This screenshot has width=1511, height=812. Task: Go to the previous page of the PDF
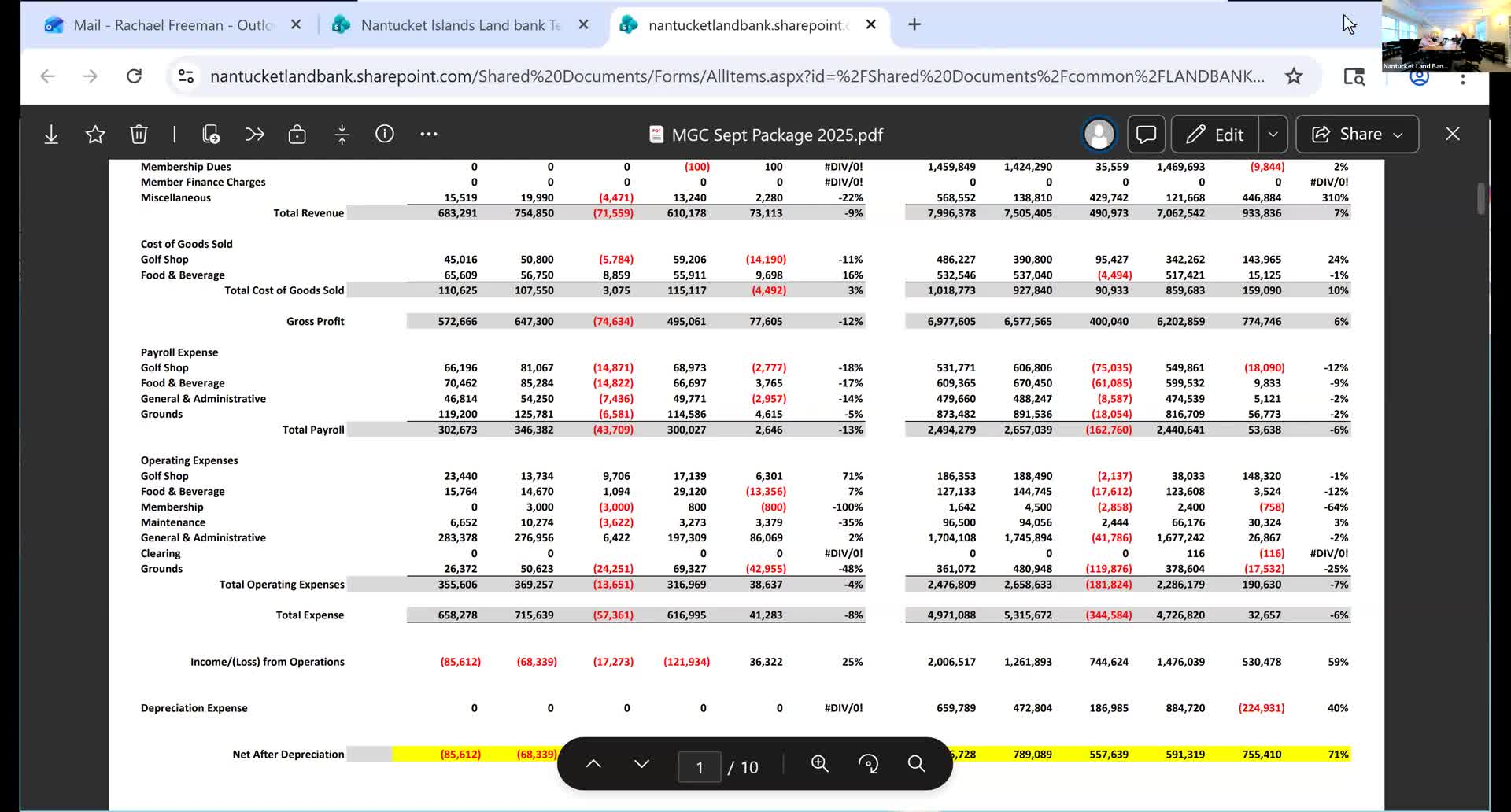[x=593, y=764]
